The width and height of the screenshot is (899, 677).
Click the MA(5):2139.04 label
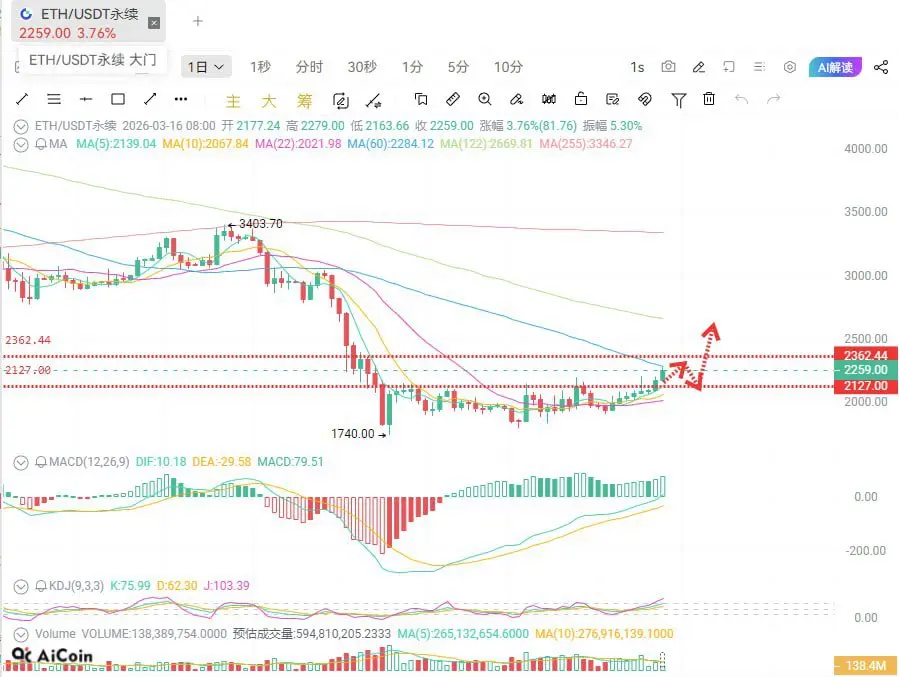coord(116,144)
